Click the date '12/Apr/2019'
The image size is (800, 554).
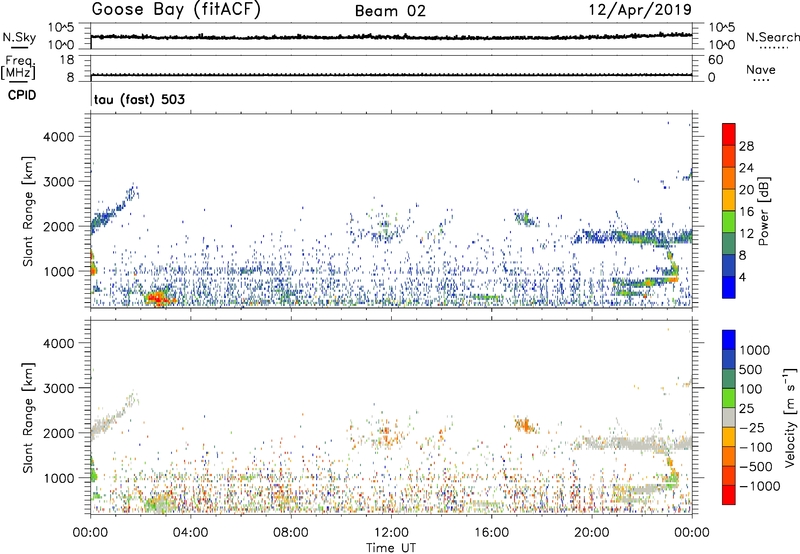coord(640,10)
